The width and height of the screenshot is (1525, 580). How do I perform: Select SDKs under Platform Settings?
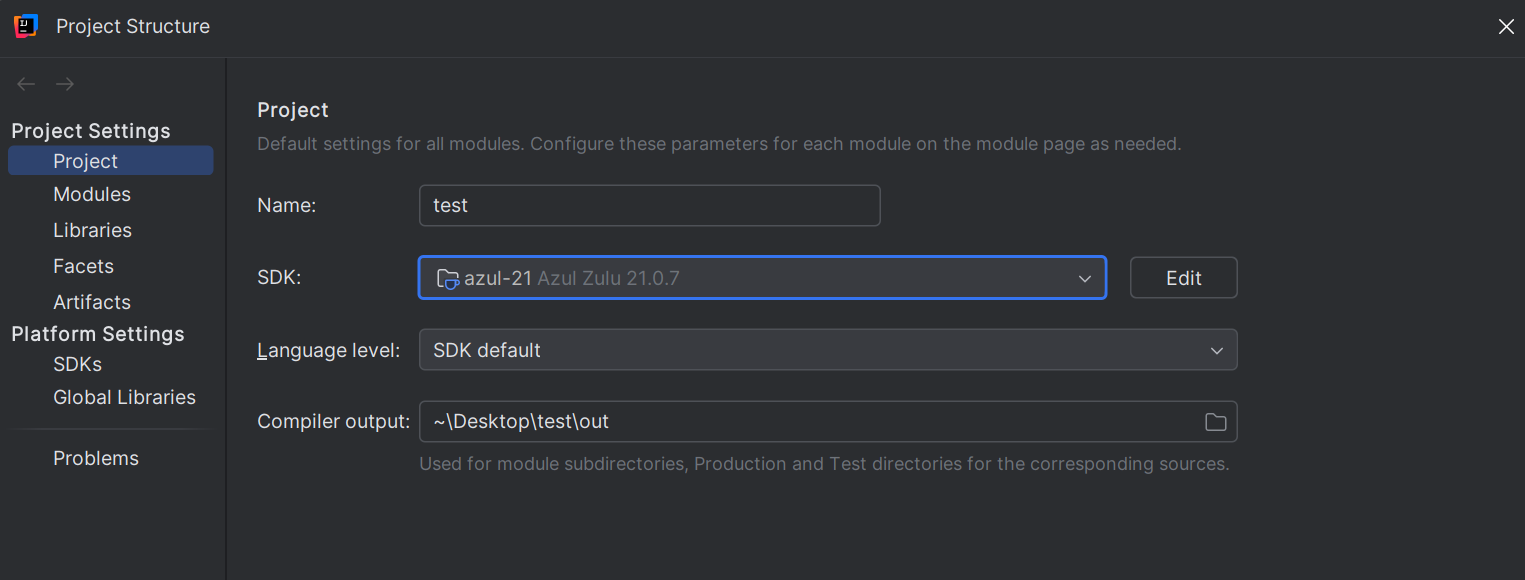[x=77, y=364]
